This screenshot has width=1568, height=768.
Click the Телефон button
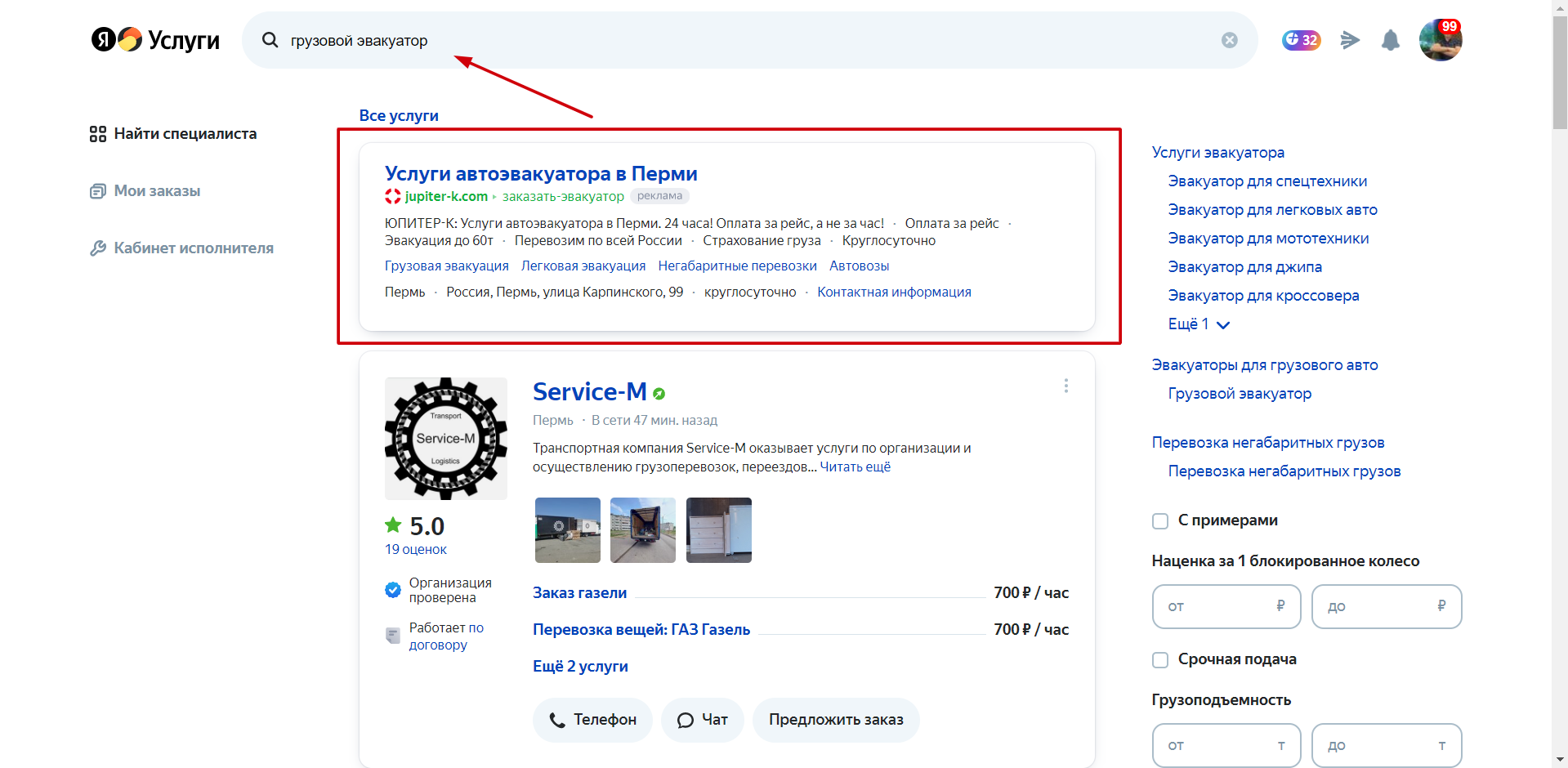pyautogui.click(x=592, y=720)
